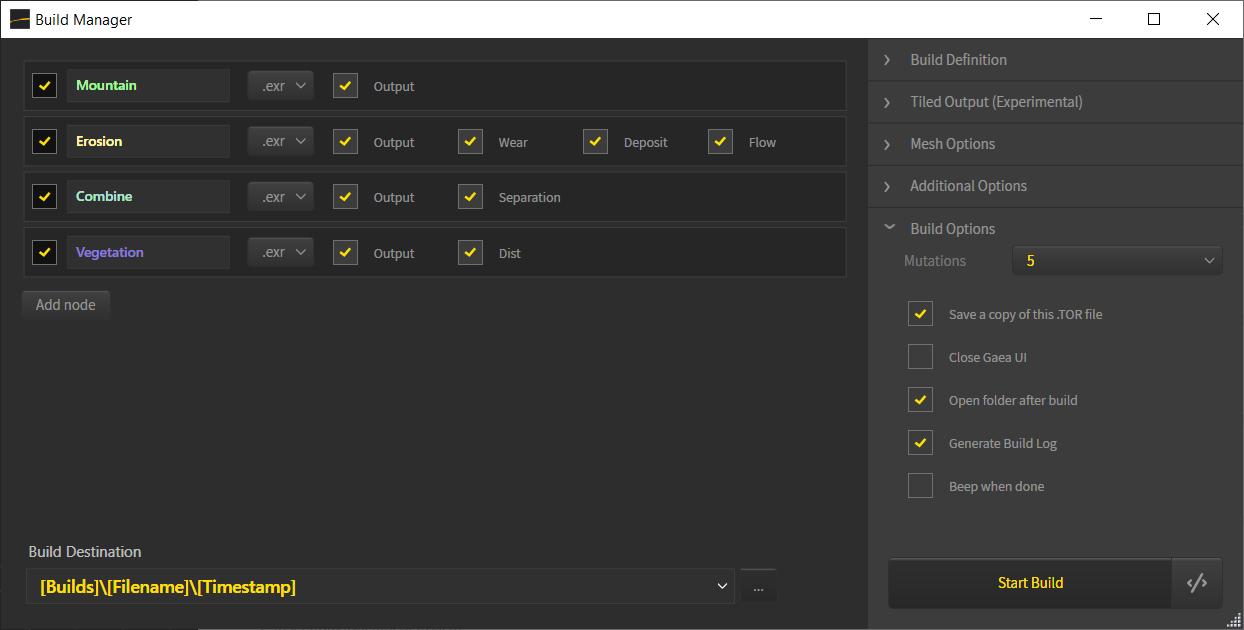Enable the Close Gaea UI checkbox
The height and width of the screenshot is (630, 1244).
(920, 357)
